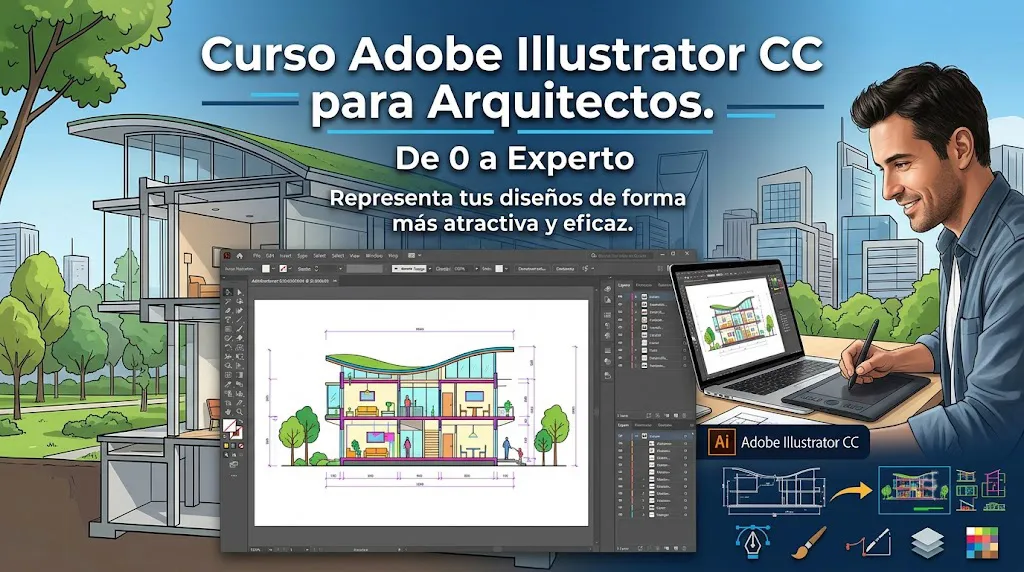Click the topmost icon in the collapsed panel dock
This screenshot has width=1024, height=572.
[607, 289]
